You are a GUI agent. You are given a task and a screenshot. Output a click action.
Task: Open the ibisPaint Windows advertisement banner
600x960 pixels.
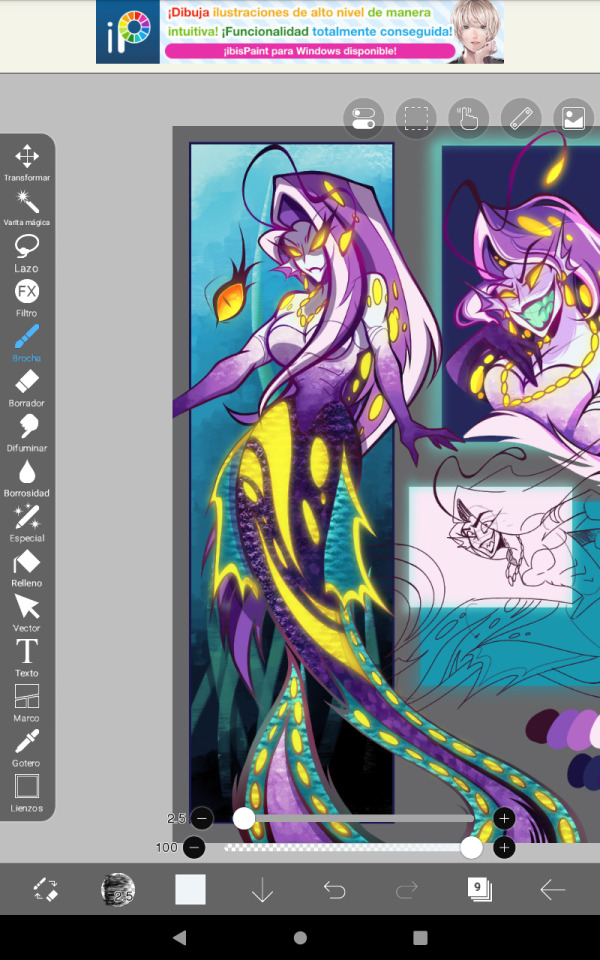pos(300,32)
